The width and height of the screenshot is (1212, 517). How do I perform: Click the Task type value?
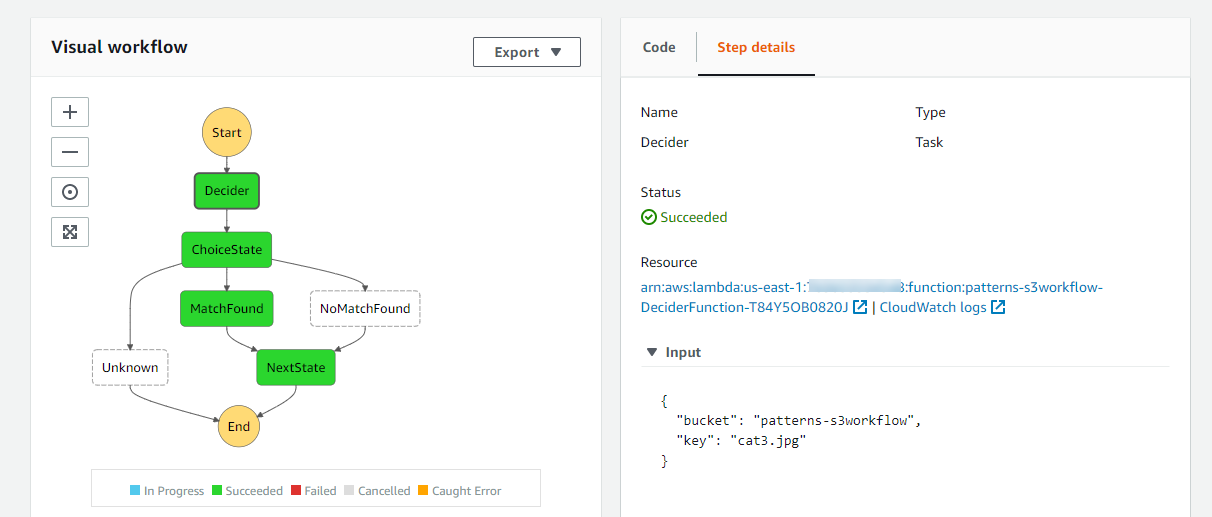coord(929,142)
